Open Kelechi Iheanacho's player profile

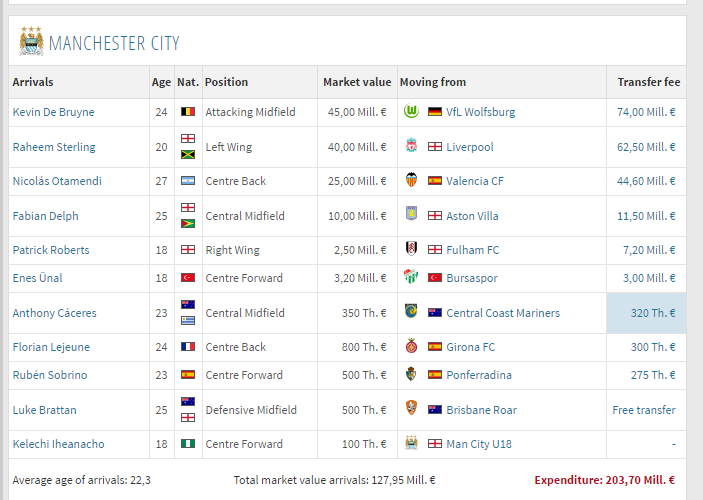[58, 444]
